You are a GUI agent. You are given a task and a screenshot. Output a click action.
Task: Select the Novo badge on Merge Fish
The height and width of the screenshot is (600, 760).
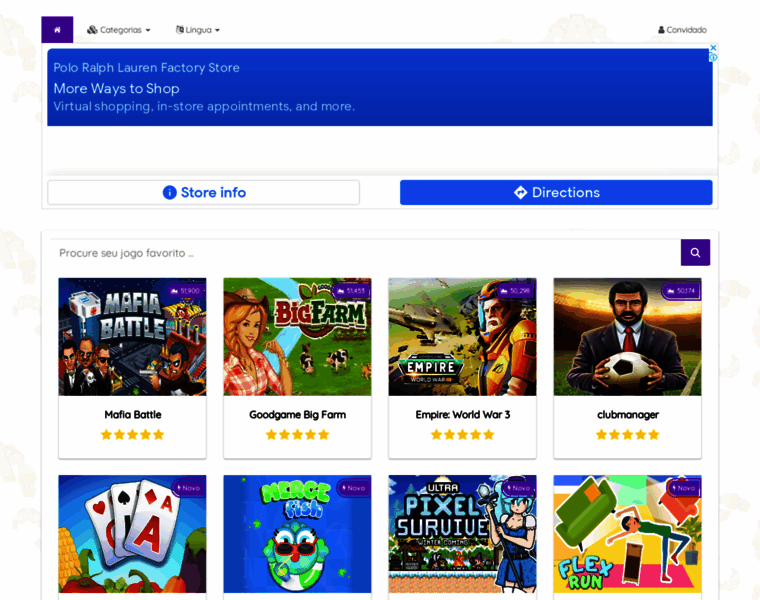point(353,488)
